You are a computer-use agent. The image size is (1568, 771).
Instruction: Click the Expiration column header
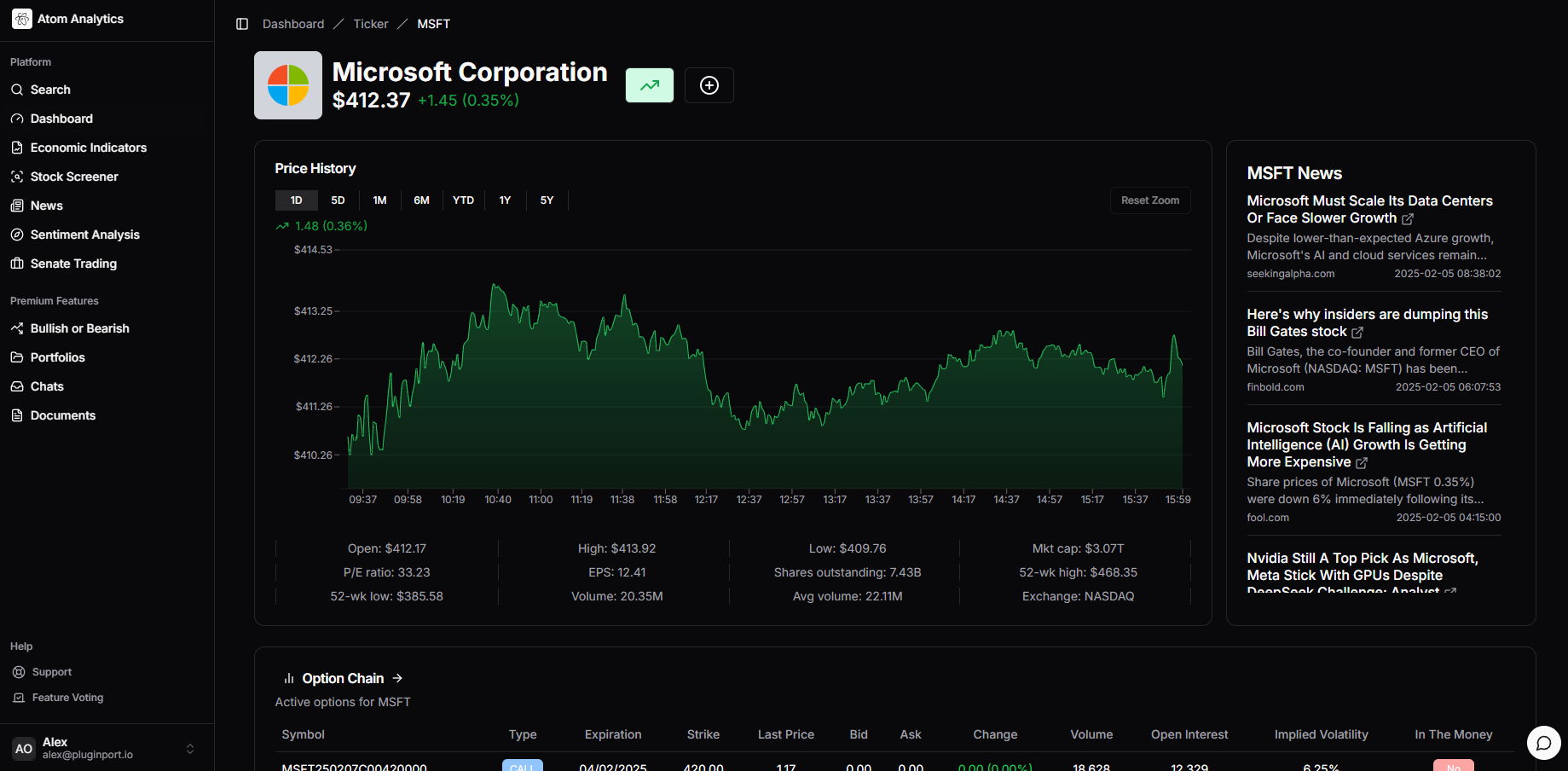613,734
